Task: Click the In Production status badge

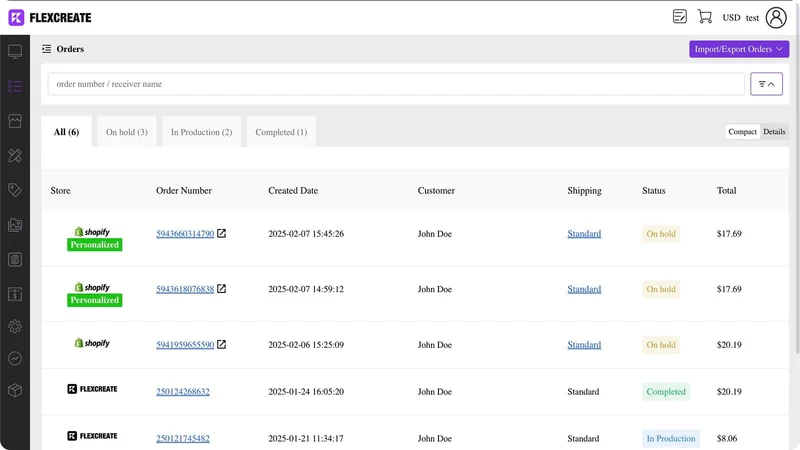Action: pyautogui.click(x=671, y=439)
